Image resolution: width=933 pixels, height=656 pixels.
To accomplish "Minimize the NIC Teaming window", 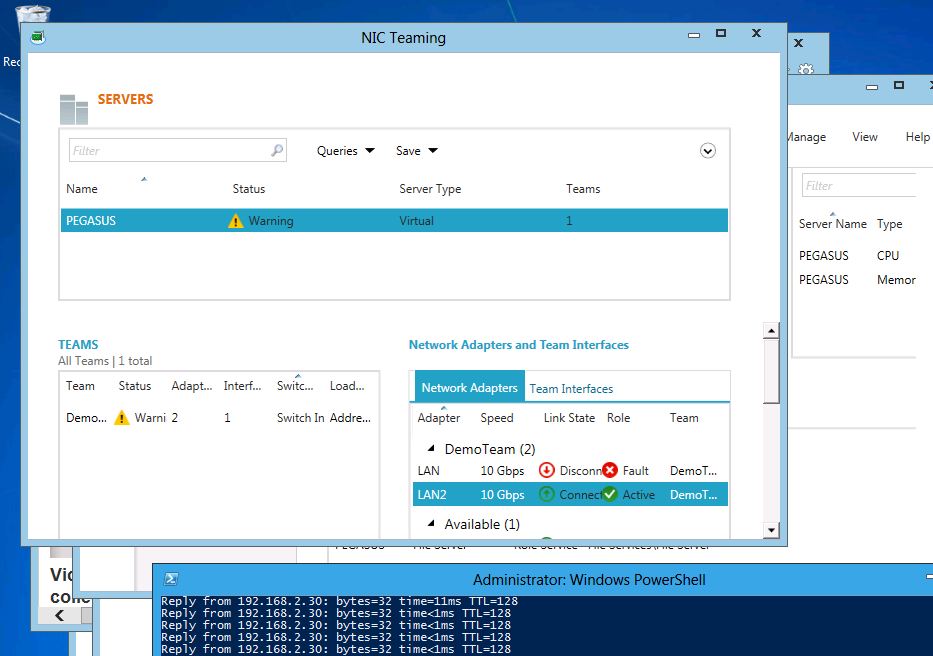I will click(693, 35).
